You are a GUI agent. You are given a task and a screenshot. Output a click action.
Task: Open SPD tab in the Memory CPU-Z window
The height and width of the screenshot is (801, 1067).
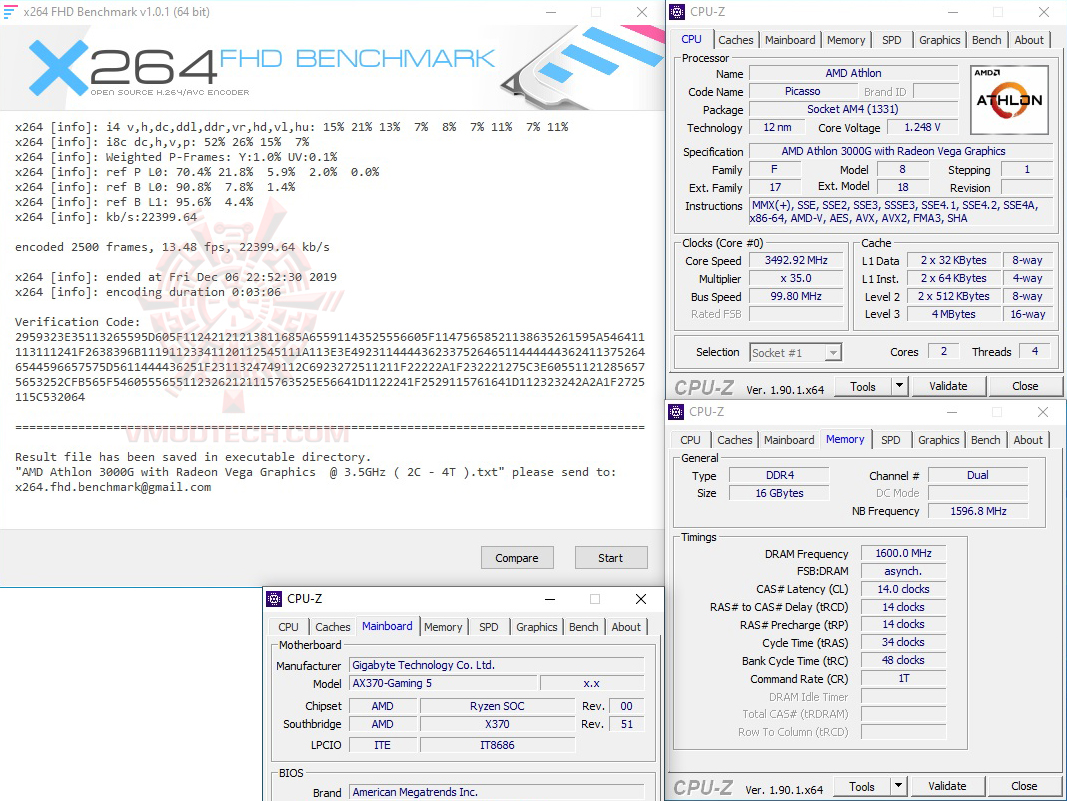pyautogui.click(x=891, y=440)
